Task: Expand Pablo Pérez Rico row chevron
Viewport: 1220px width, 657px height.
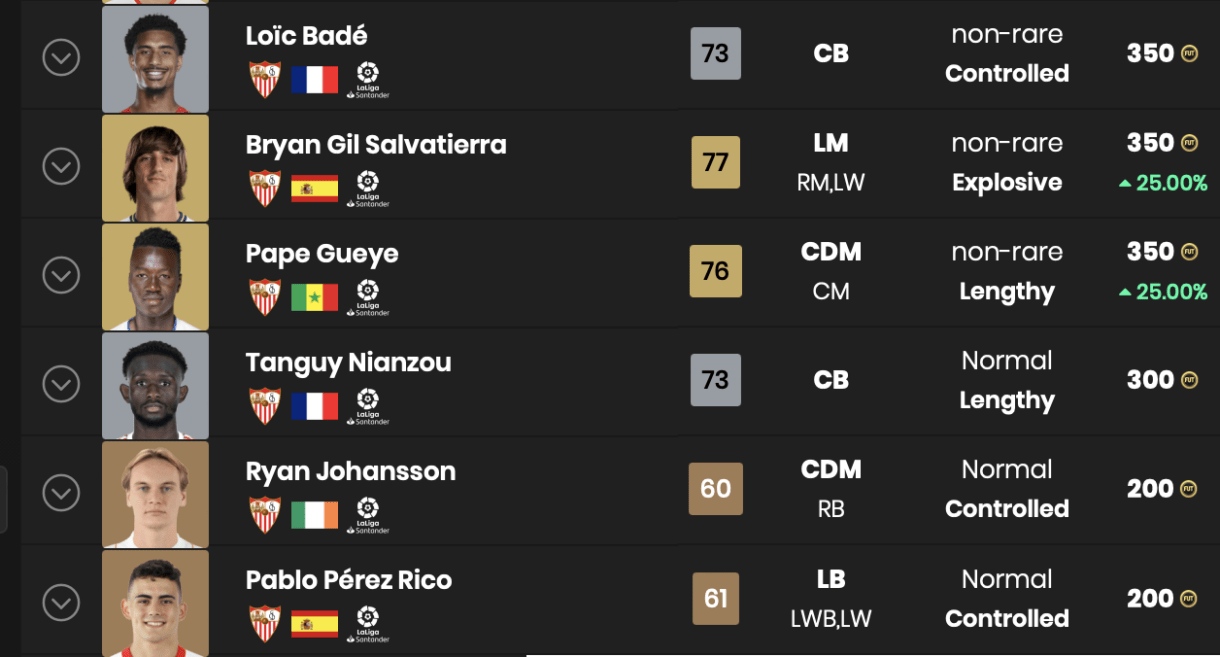Action: click(61, 603)
